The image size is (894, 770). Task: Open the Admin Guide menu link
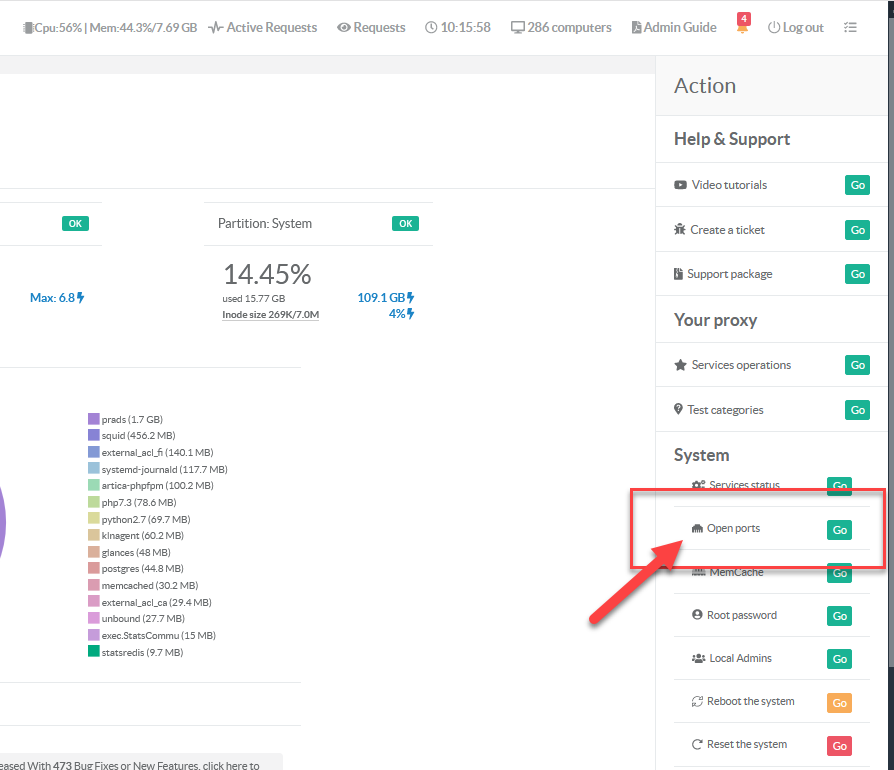[x=673, y=28]
